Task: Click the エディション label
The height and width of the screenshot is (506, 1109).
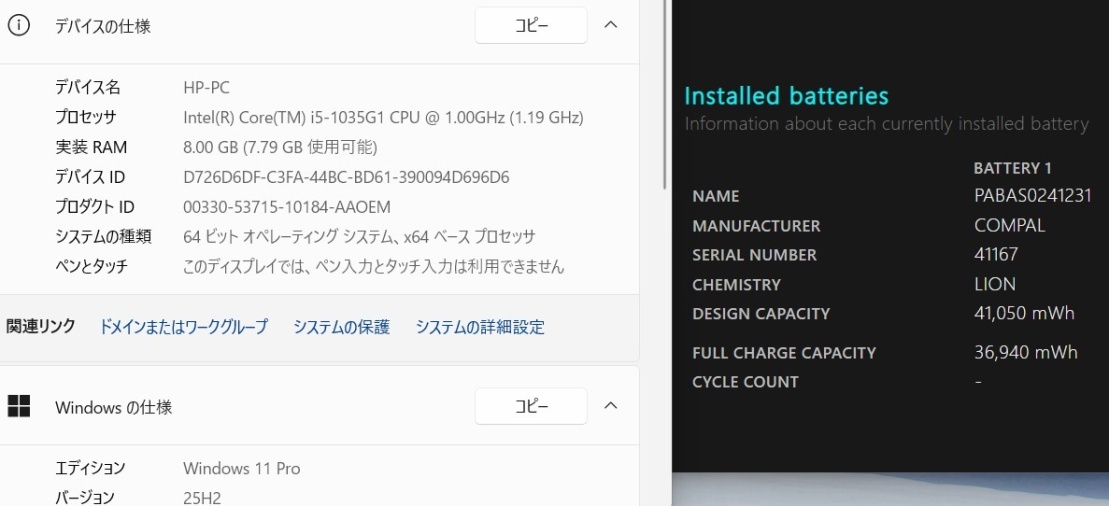Action: click(x=91, y=468)
